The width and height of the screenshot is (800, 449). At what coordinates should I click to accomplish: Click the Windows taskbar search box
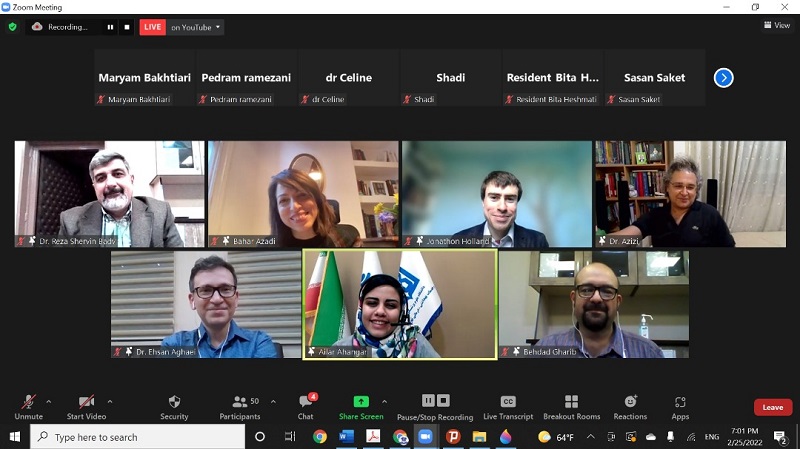(x=138, y=437)
